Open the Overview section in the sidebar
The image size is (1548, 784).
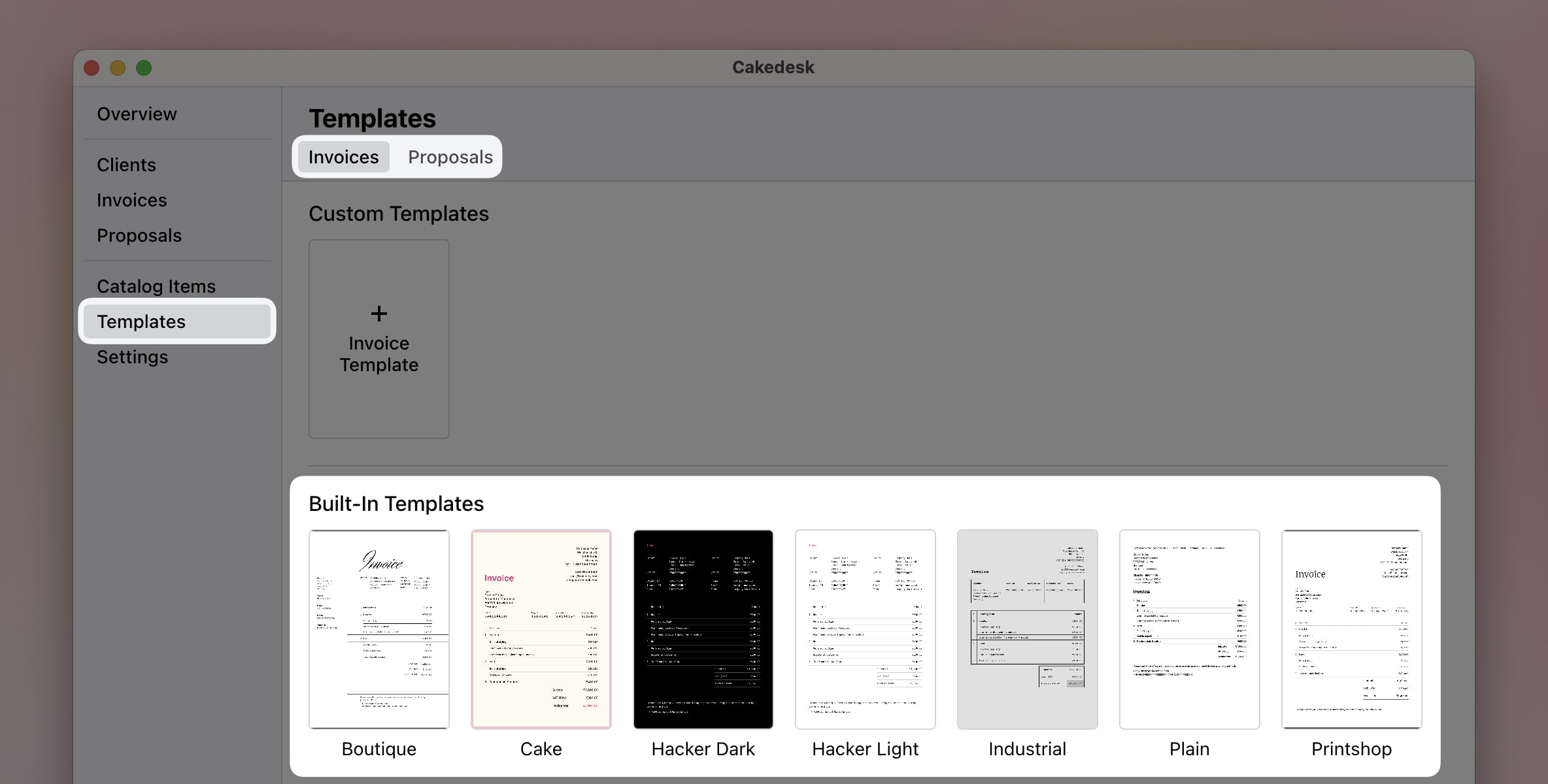[137, 114]
